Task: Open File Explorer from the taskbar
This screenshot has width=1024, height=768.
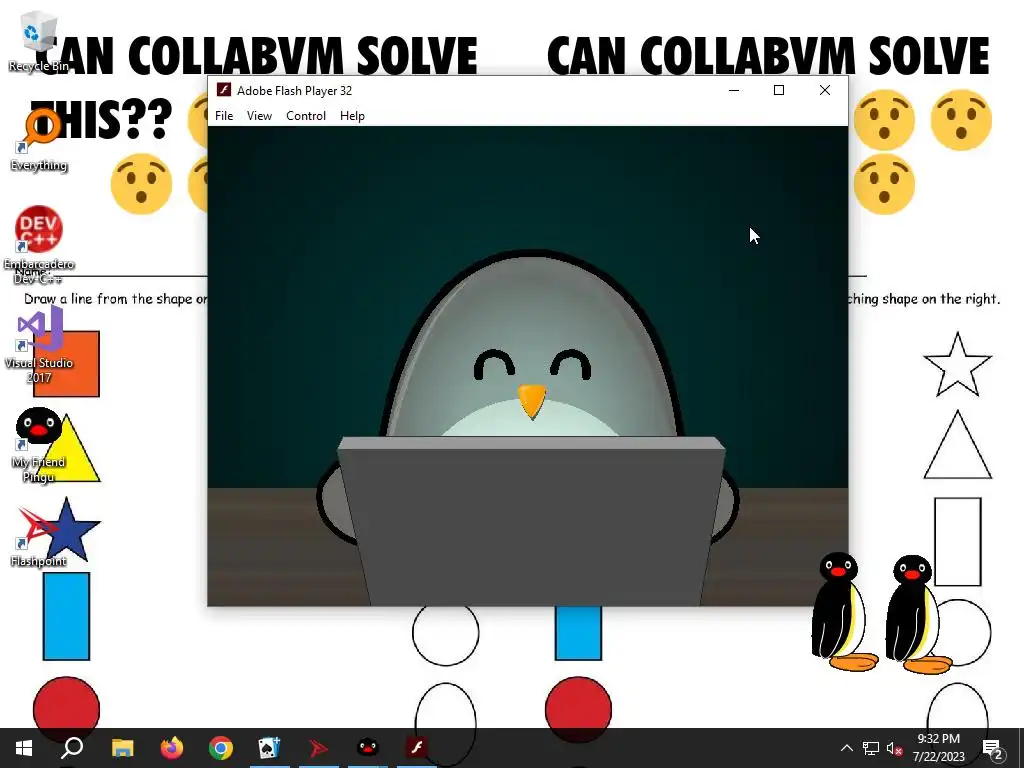Action: pyautogui.click(x=122, y=748)
